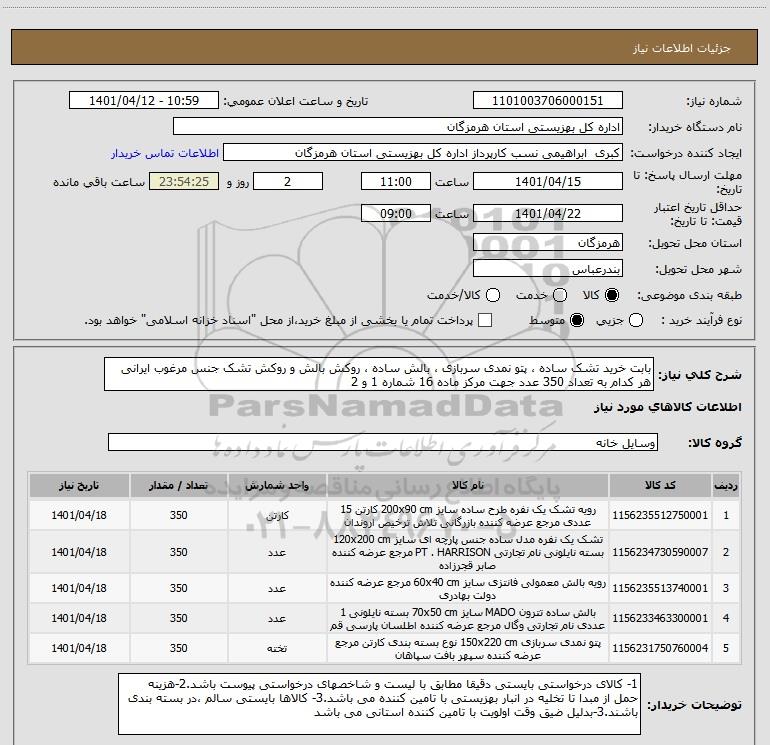Choose the جزیی purchase type radio
The height and width of the screenshot is (745, 770).
pyautogui.click(x=636, y=320)
